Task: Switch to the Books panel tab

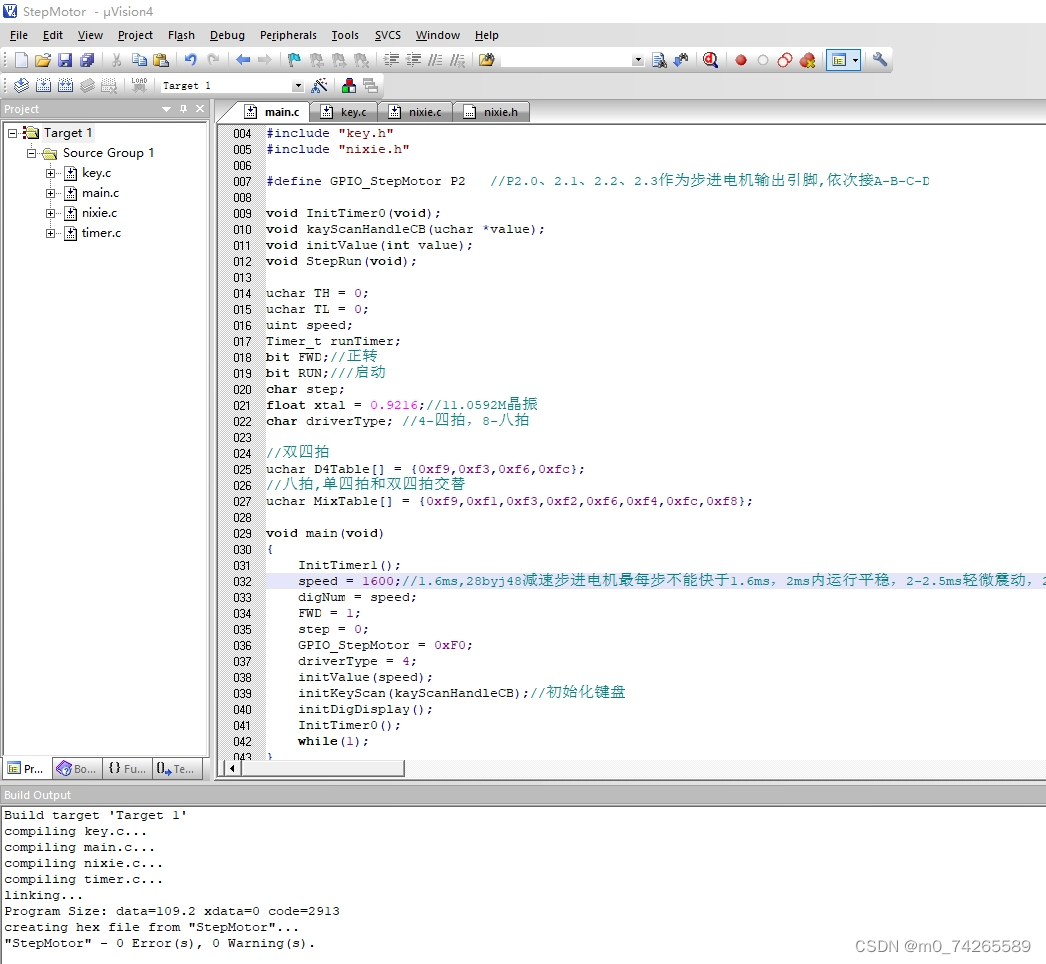Action: [77, 769]
